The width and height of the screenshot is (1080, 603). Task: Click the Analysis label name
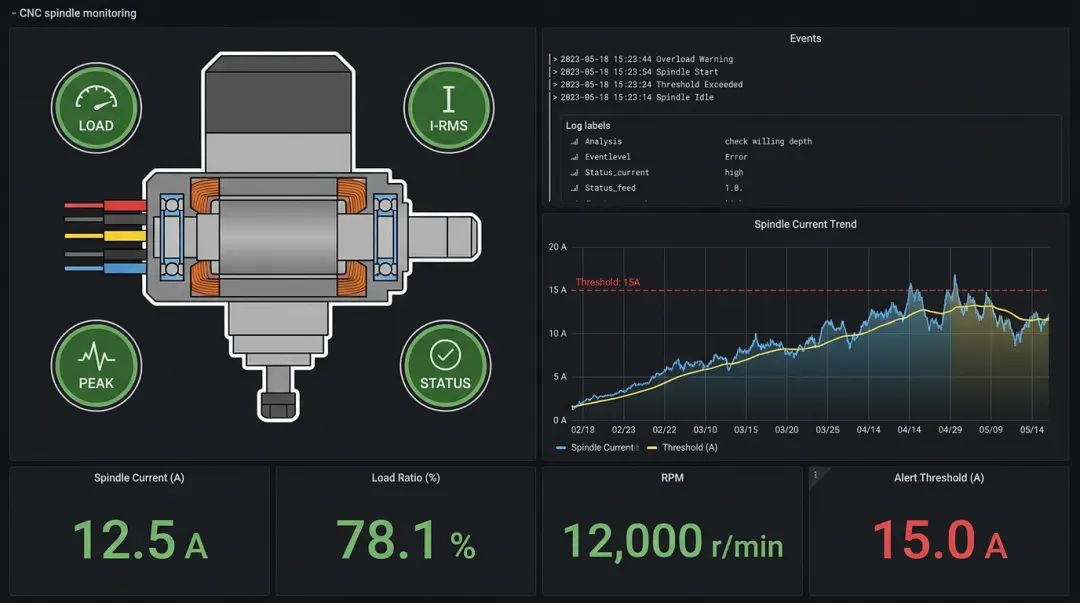tap(603, 141)
